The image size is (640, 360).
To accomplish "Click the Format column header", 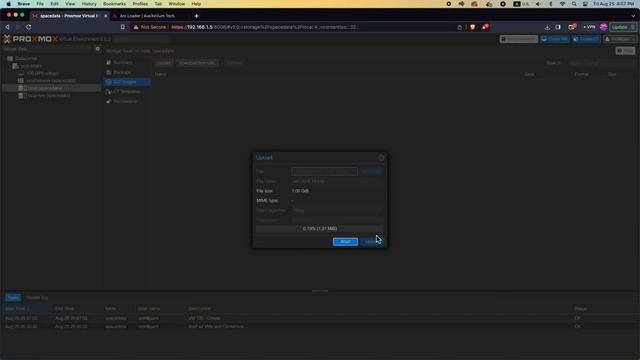I will (582, 74).
